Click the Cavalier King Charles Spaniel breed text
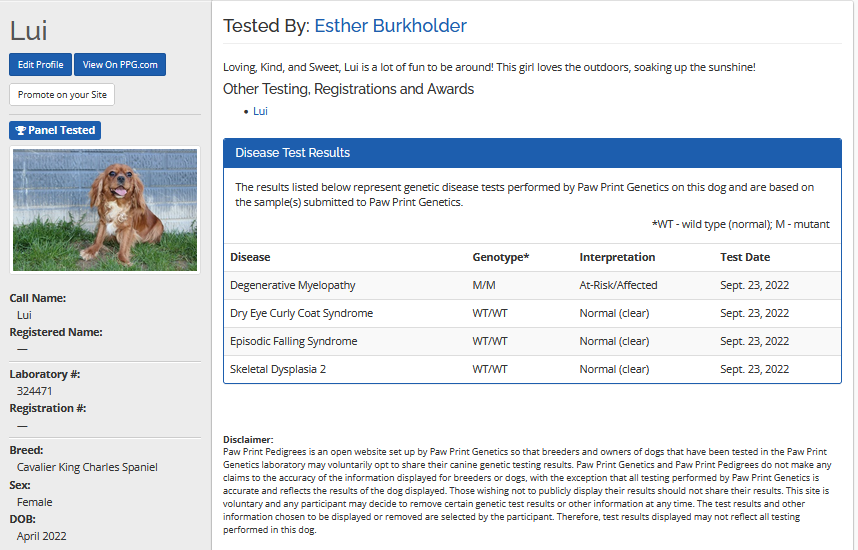Image resolution: width=858 pixels, height=550 pixels. [87, 467]
